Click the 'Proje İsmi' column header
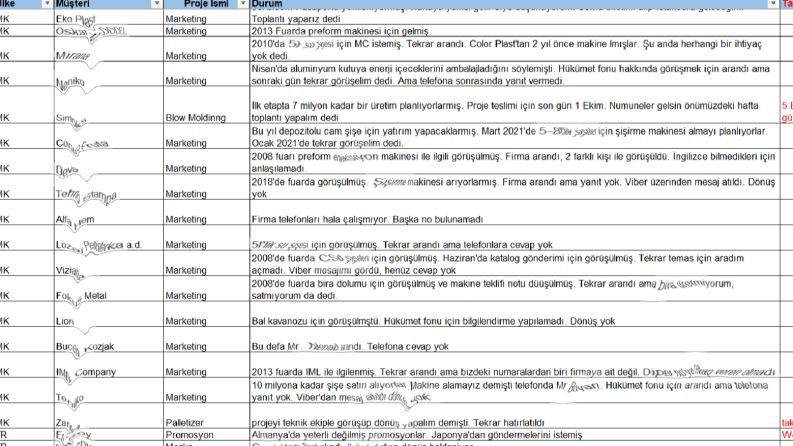Viewport: 793px width, 446px height. pos(206,4)
